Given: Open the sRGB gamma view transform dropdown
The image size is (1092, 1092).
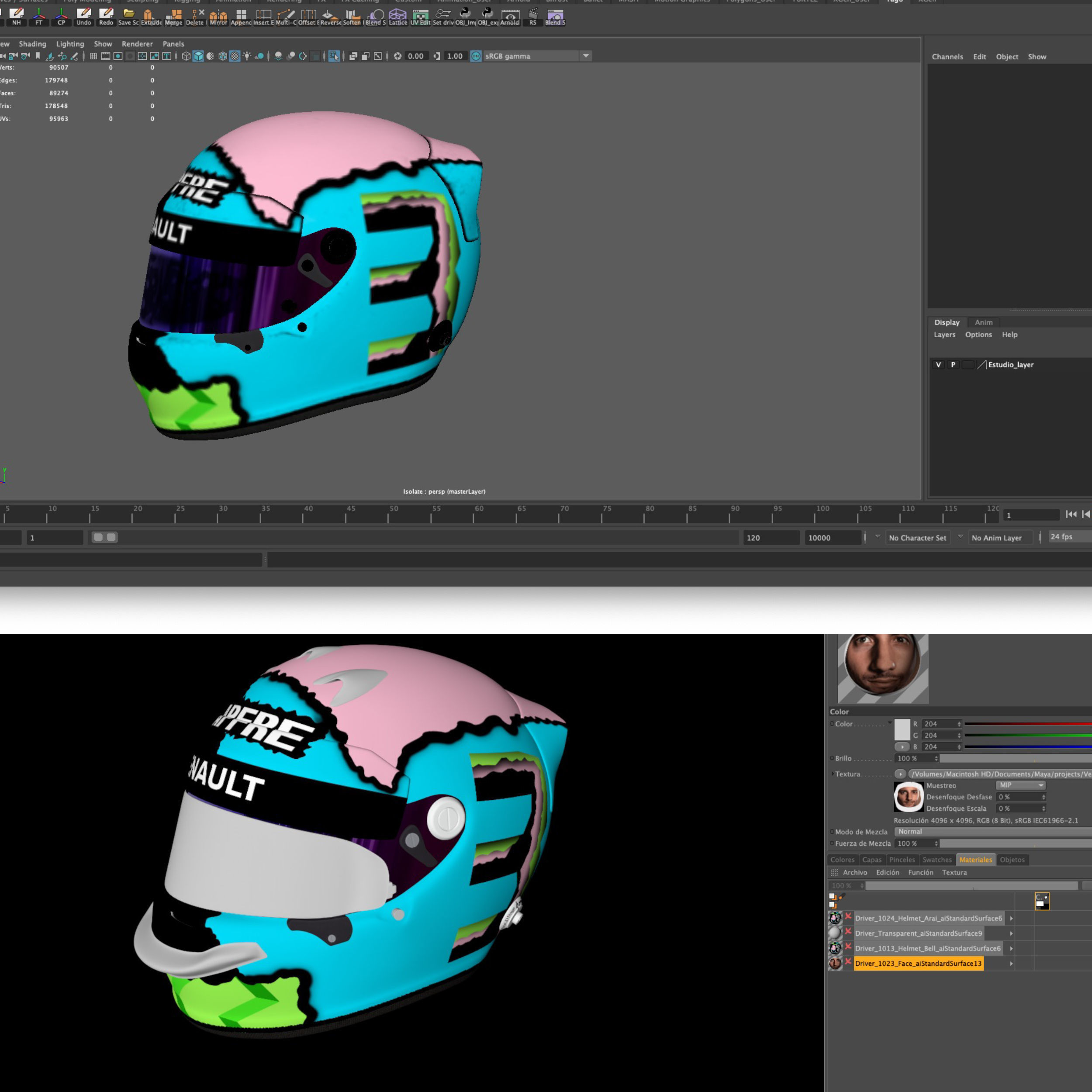Looking at the screenshot, I should click(538, 56).
